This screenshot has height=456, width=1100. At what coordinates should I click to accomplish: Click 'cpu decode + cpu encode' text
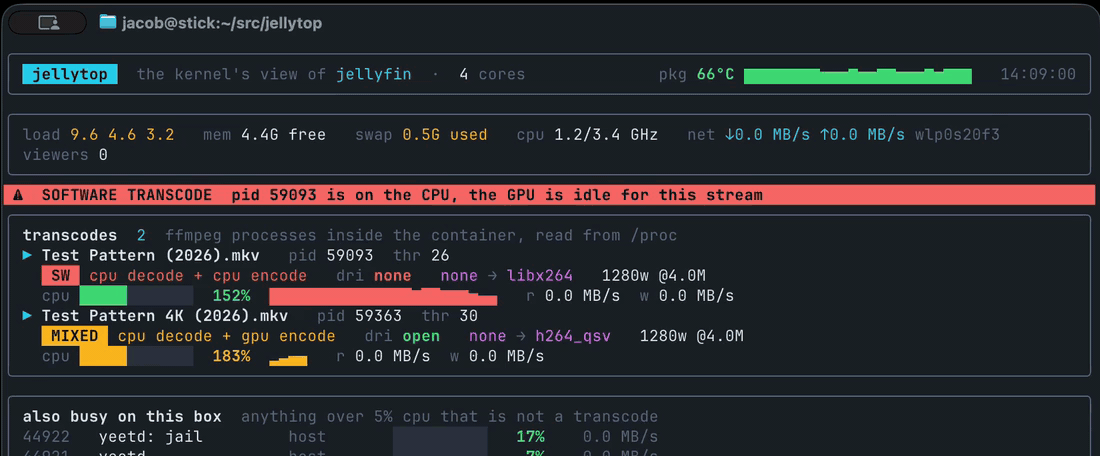(198, 276)
